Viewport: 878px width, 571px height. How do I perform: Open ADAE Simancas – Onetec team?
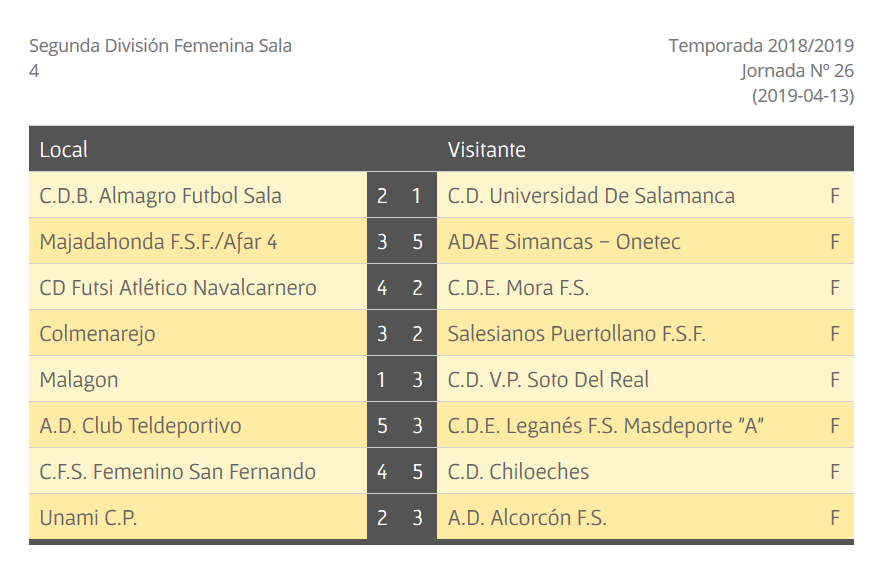pos(564,242)
